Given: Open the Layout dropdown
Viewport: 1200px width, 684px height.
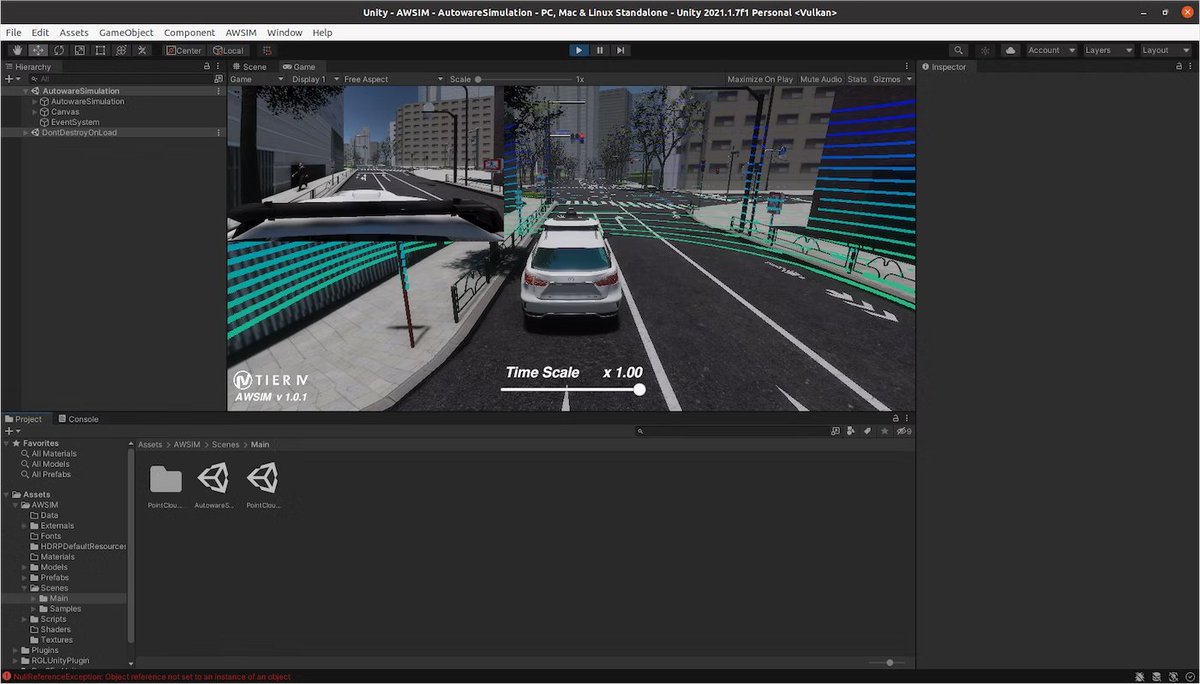Looking at the screenshot, I should click(x=1165, y=50).
